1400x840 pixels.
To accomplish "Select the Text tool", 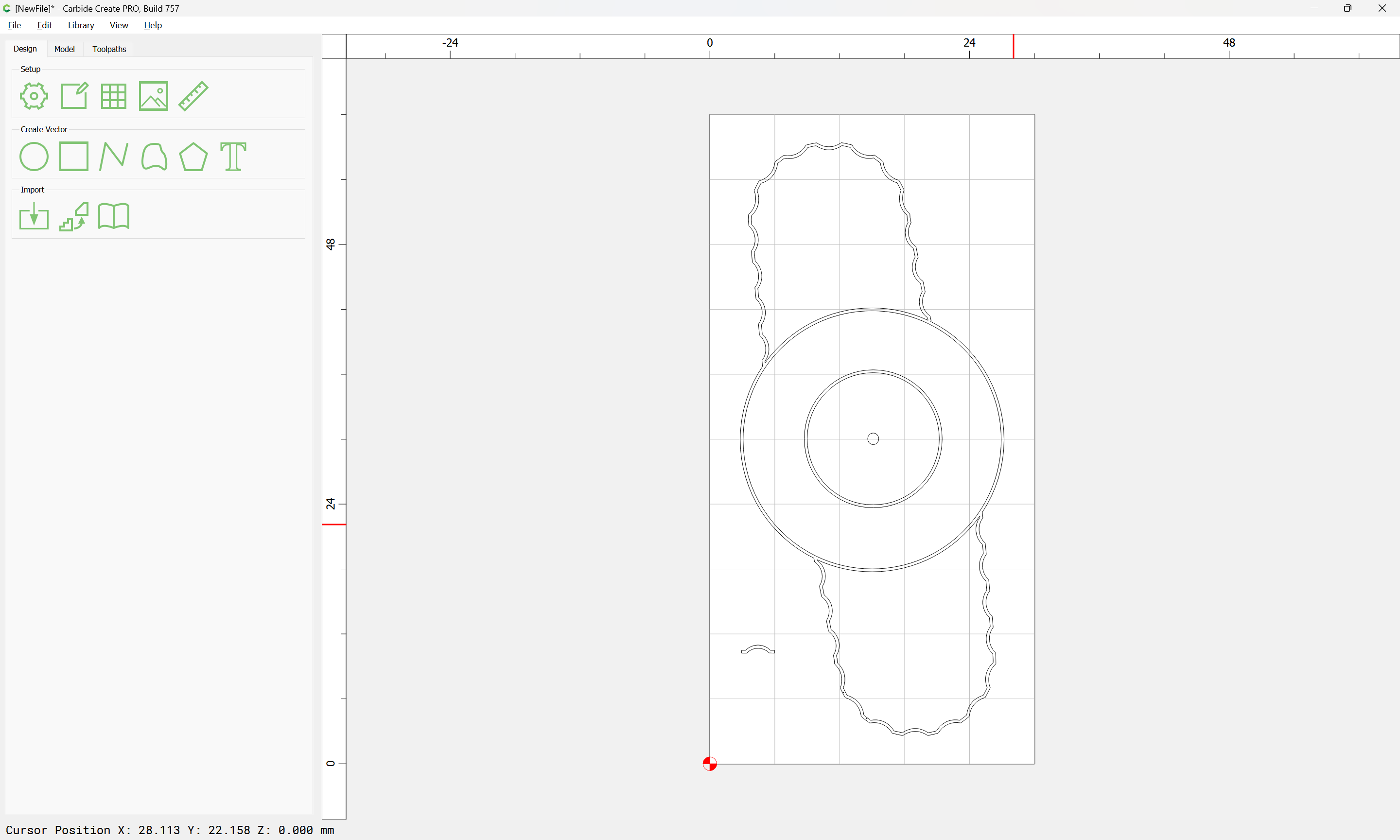I will click(233, 157).
